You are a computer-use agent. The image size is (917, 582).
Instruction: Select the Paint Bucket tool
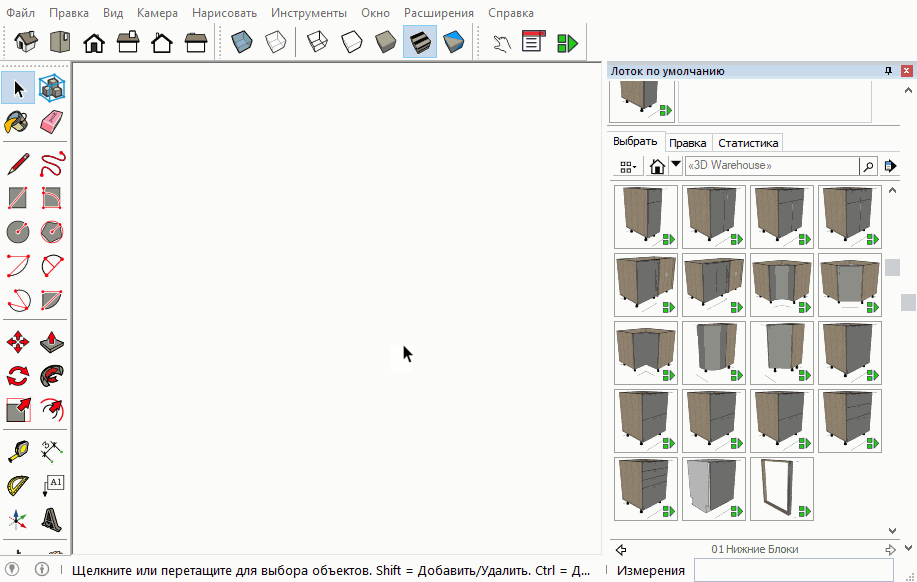18,122
